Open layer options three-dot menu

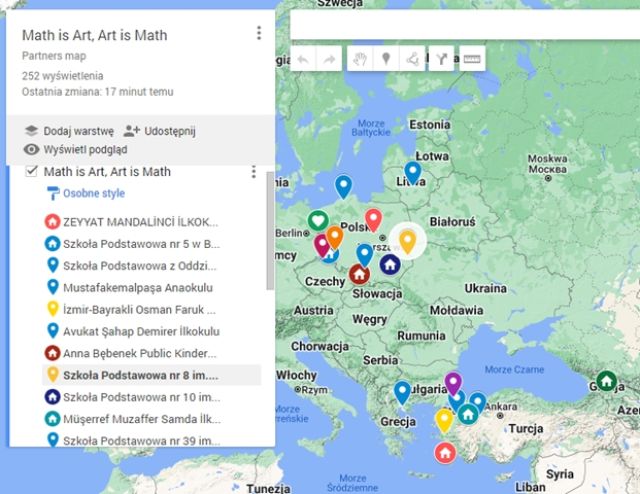[253, 172]
